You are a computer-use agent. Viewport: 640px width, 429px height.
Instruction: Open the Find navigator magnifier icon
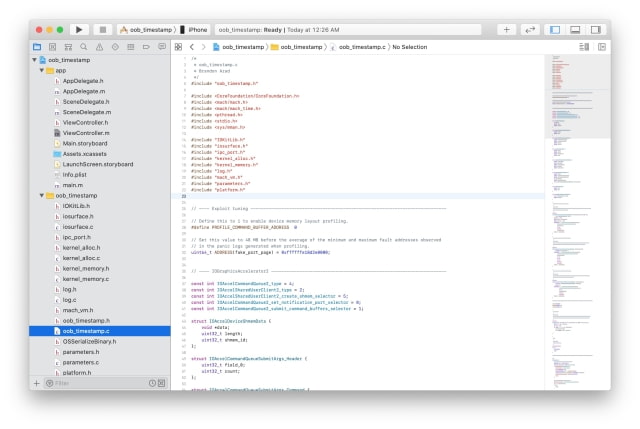(84, 47)
